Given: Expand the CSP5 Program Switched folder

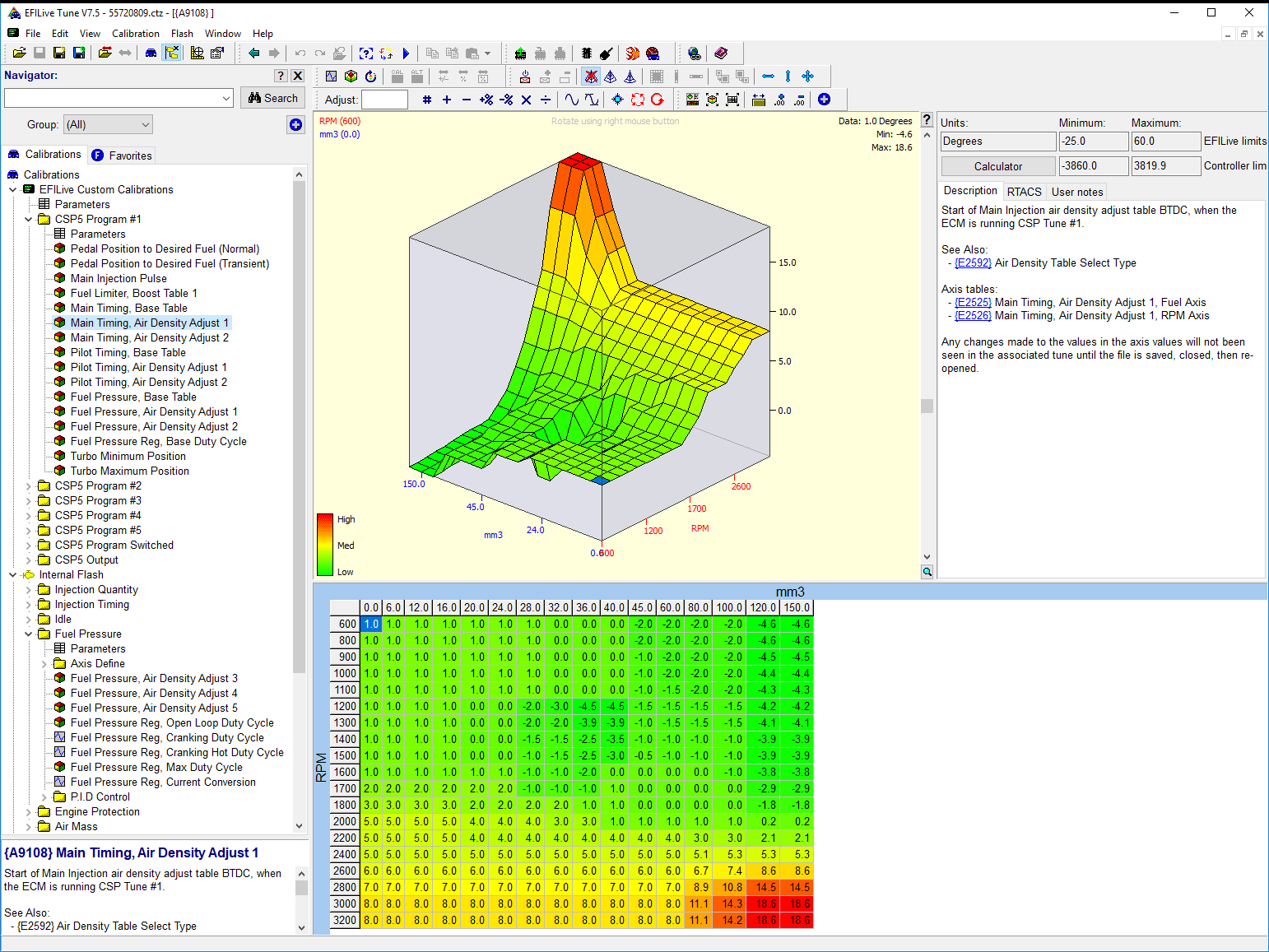Looking at the screenshot, I should [28, 546].
